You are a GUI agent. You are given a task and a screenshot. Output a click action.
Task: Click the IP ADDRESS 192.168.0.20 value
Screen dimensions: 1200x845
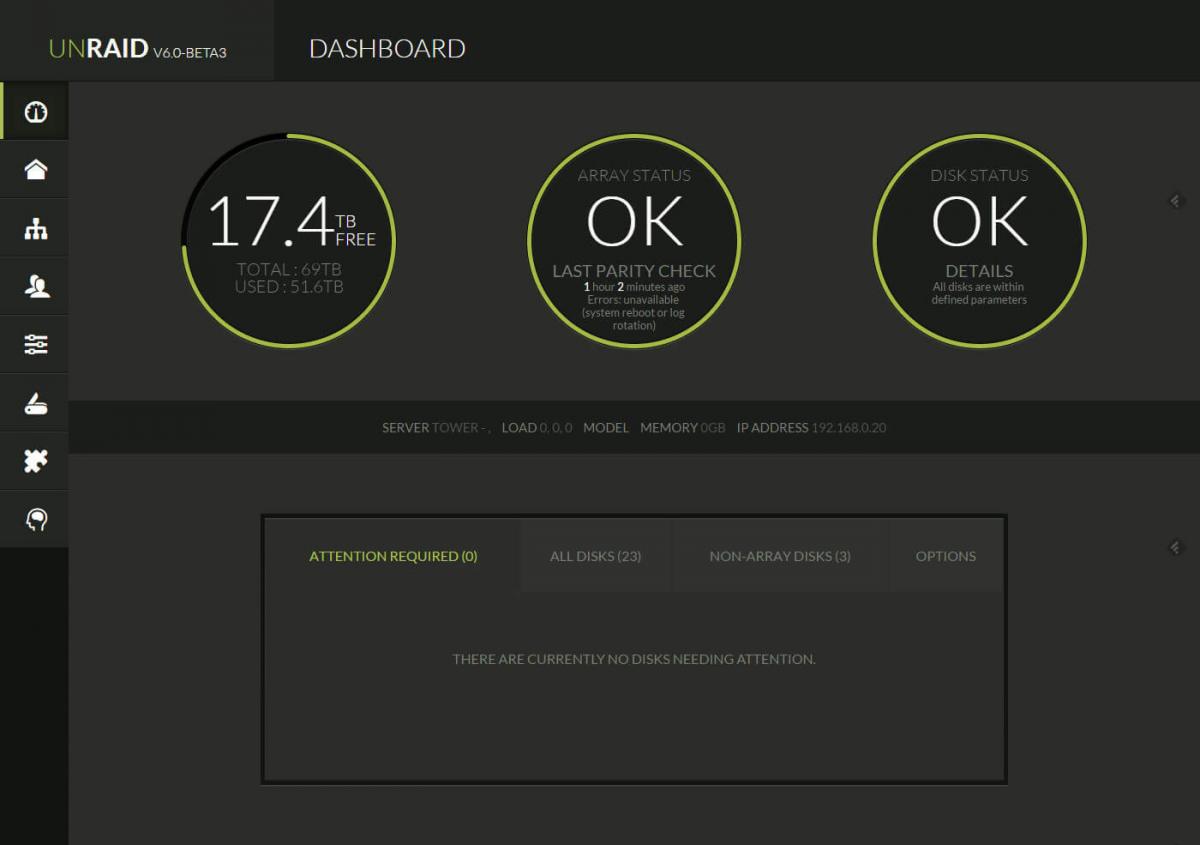point(811,428)
